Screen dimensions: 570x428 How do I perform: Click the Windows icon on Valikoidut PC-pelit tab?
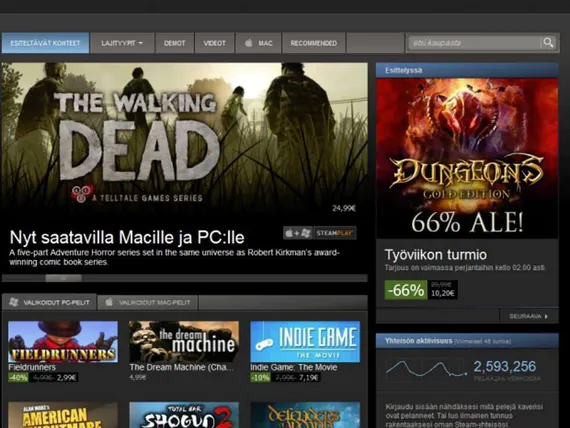pyautogui.click(x=14, y=302)
